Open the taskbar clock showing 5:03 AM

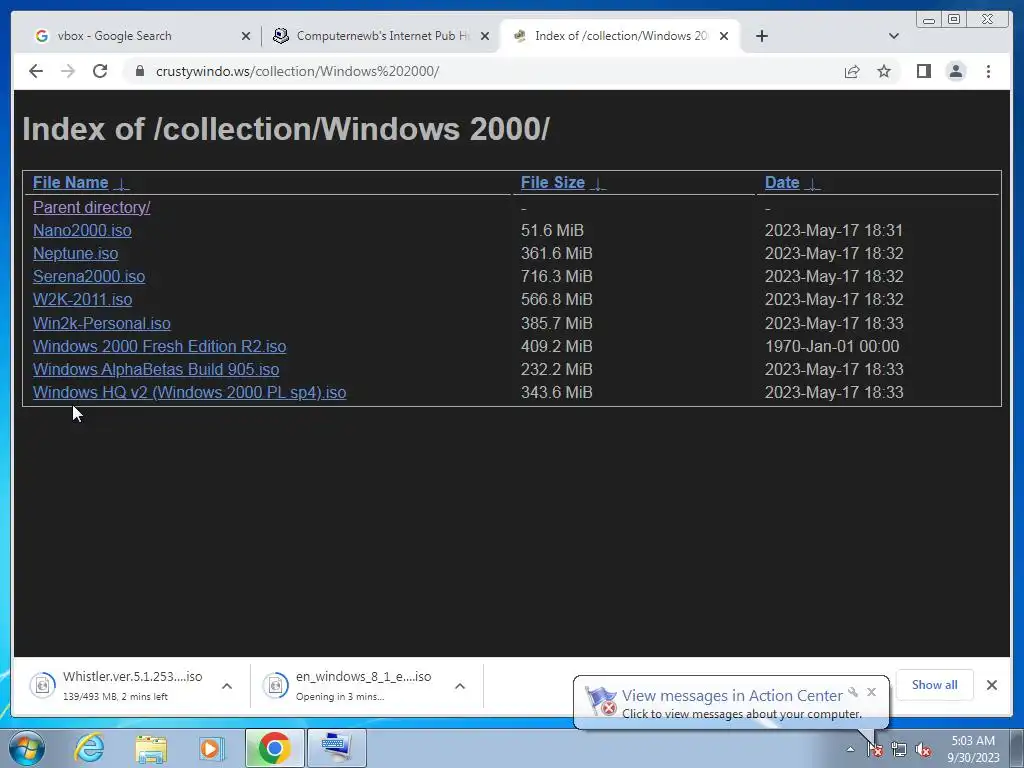[973, 749]
